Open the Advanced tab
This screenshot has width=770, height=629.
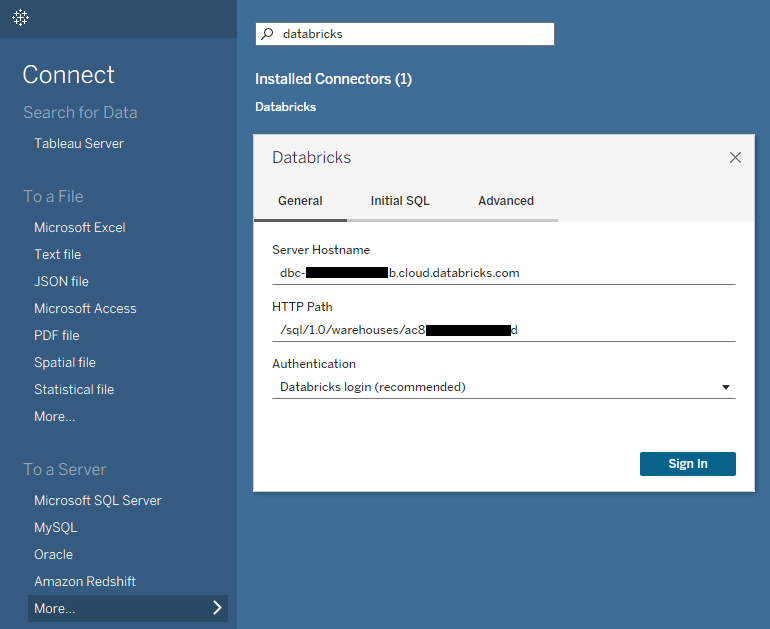pos(506,201)
